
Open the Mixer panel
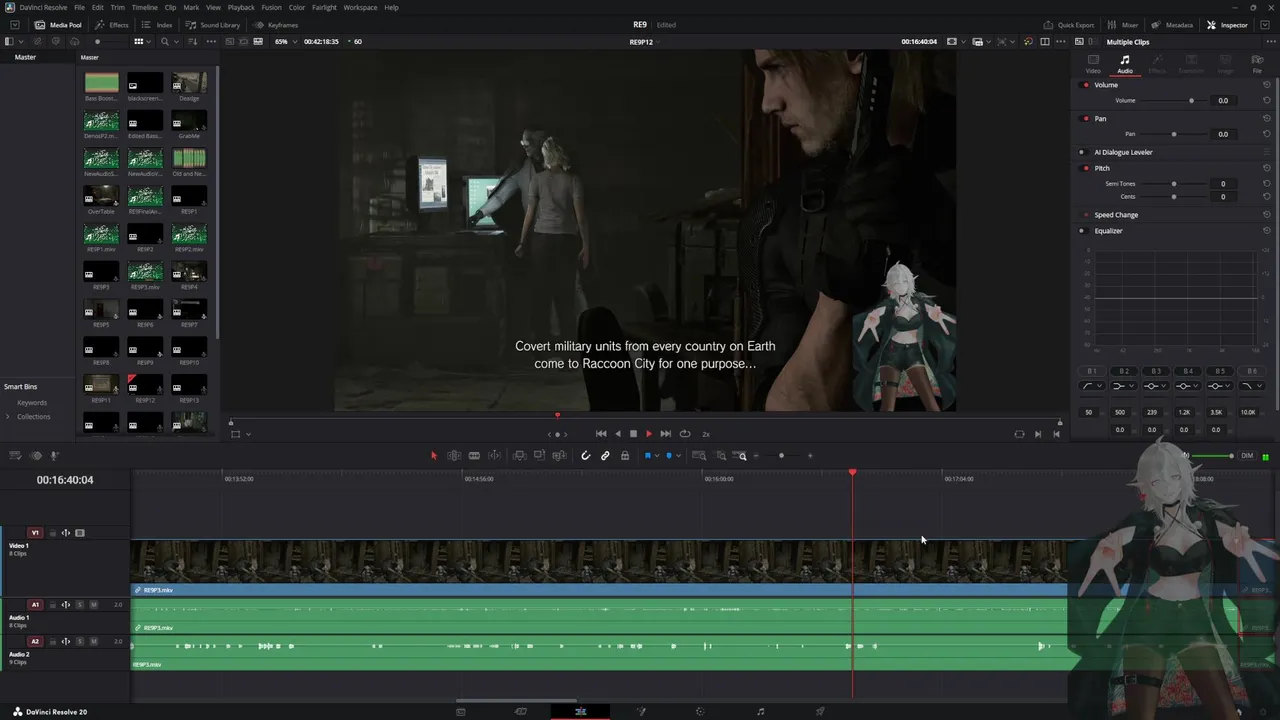tap(1124, 25)
